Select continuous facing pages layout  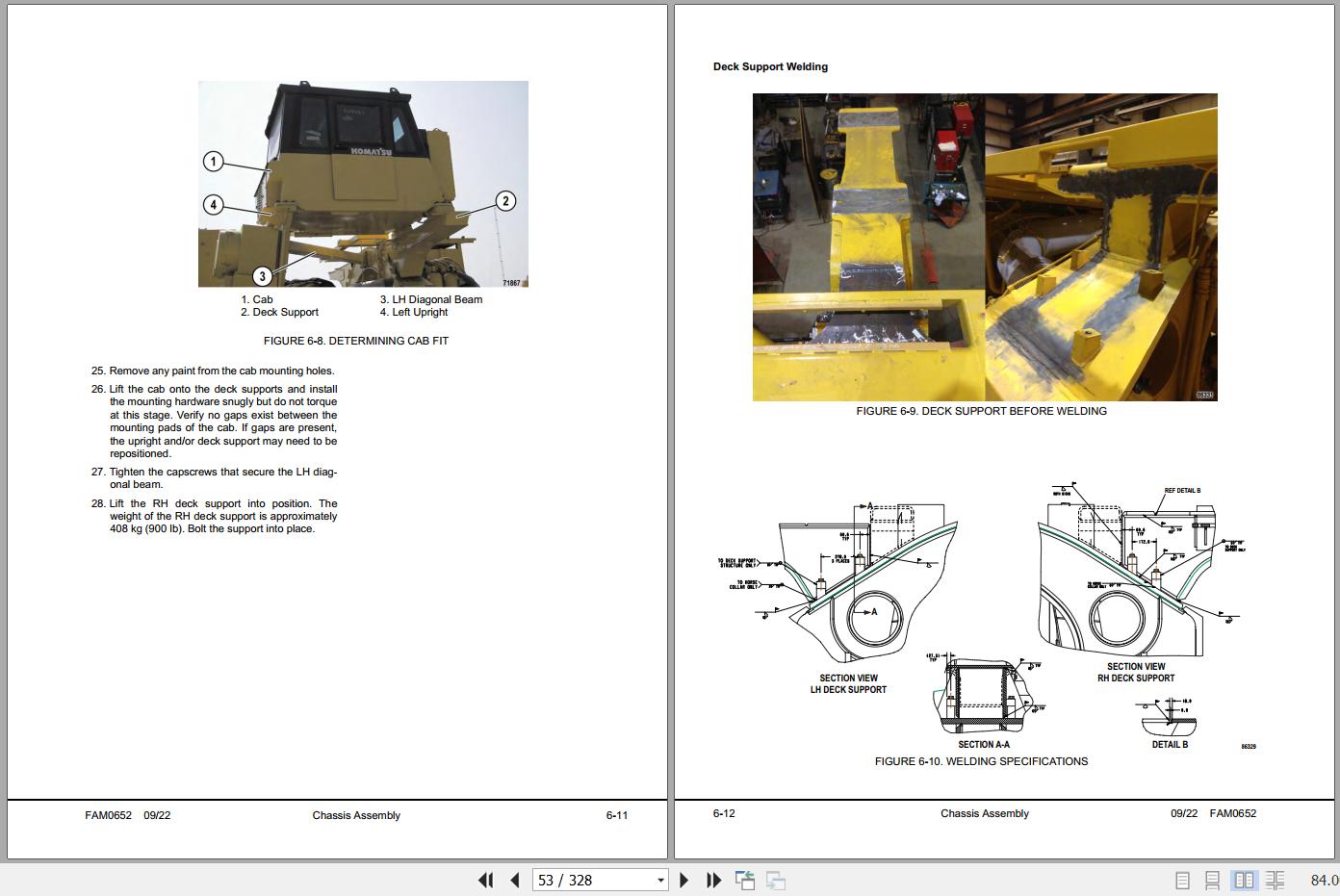[x=1275, y=880]
